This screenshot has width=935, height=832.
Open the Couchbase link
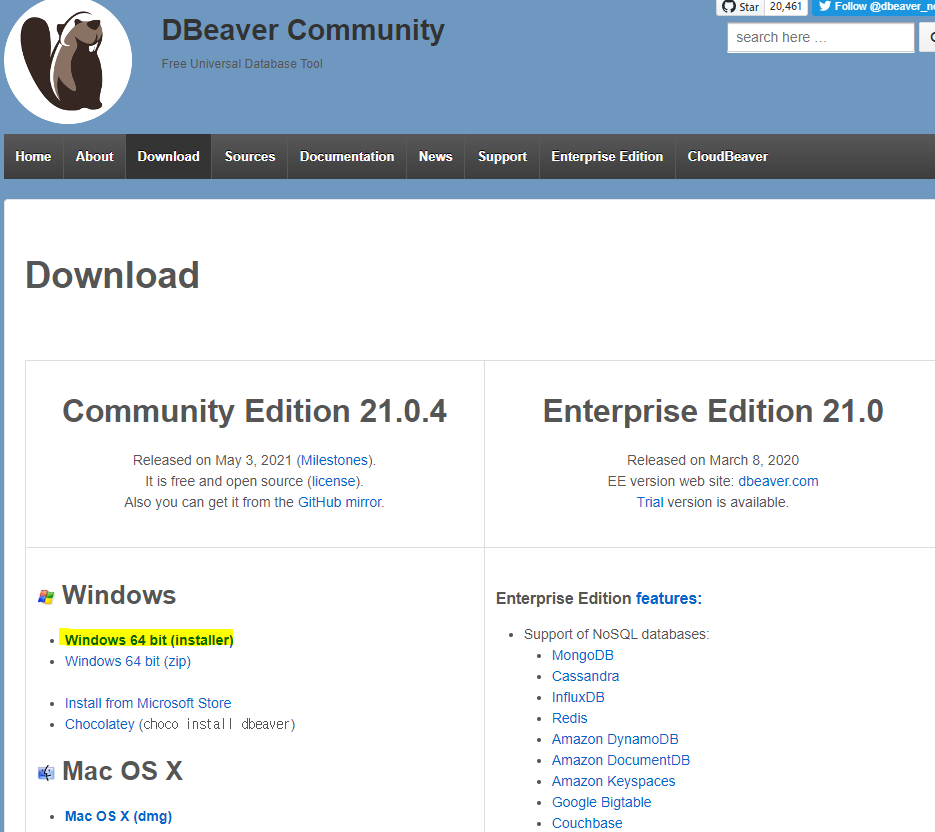point(587,823)
